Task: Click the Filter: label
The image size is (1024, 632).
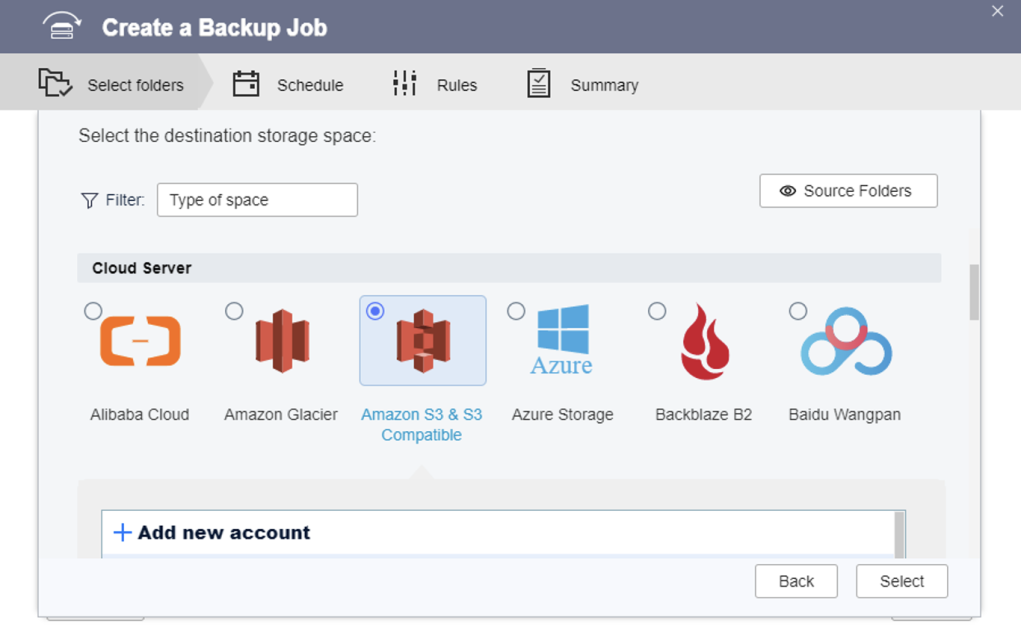Action: 125,200
